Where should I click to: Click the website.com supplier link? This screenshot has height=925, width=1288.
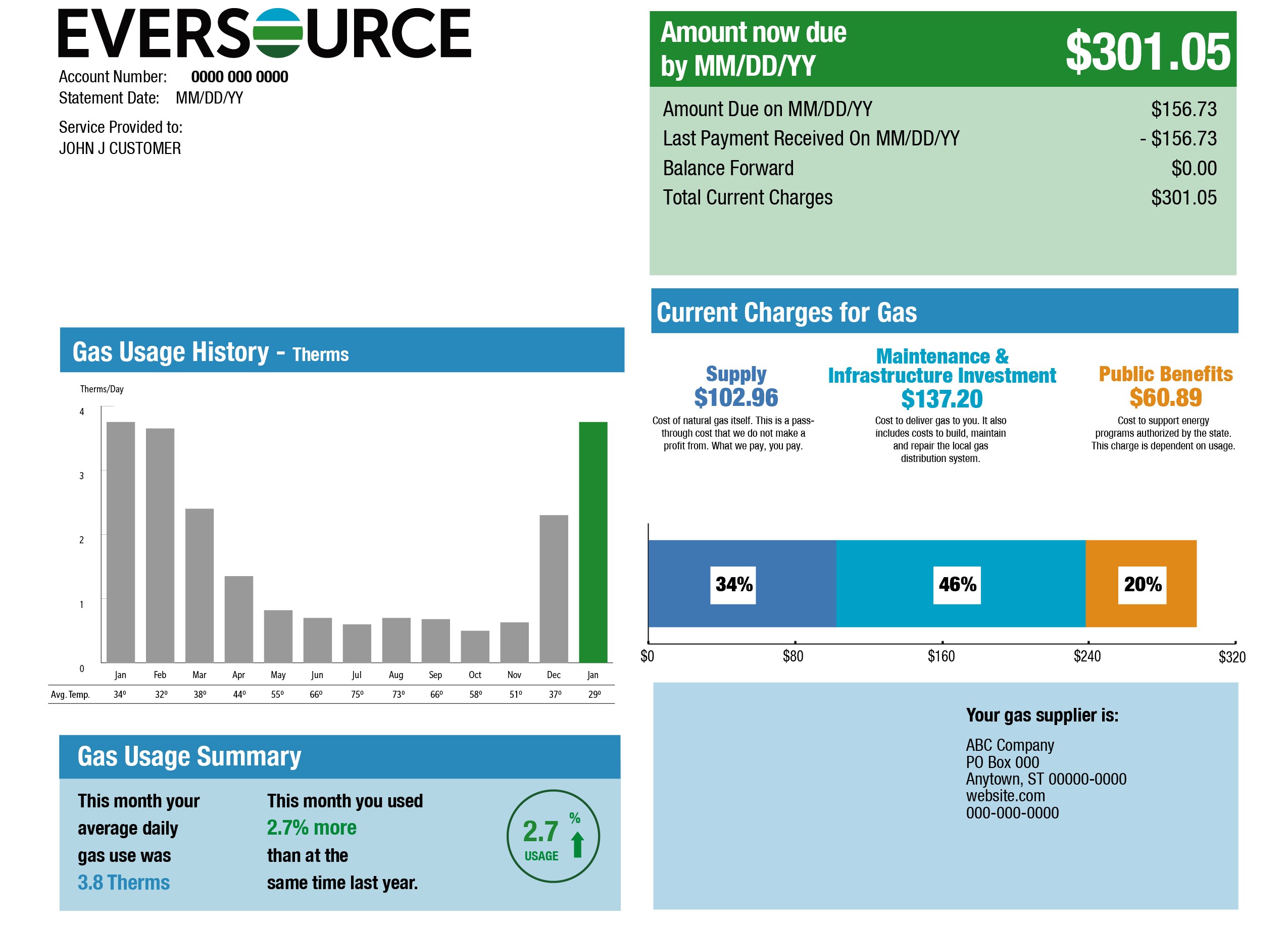1005,796
